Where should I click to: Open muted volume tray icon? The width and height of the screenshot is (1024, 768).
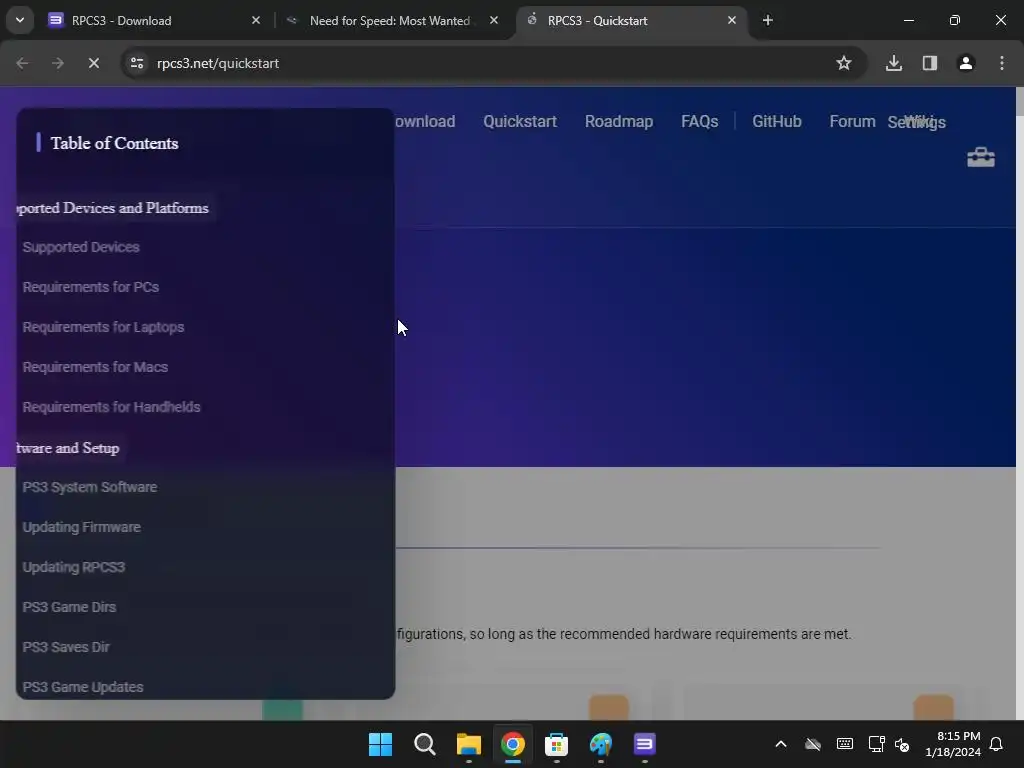coord(902,744)
